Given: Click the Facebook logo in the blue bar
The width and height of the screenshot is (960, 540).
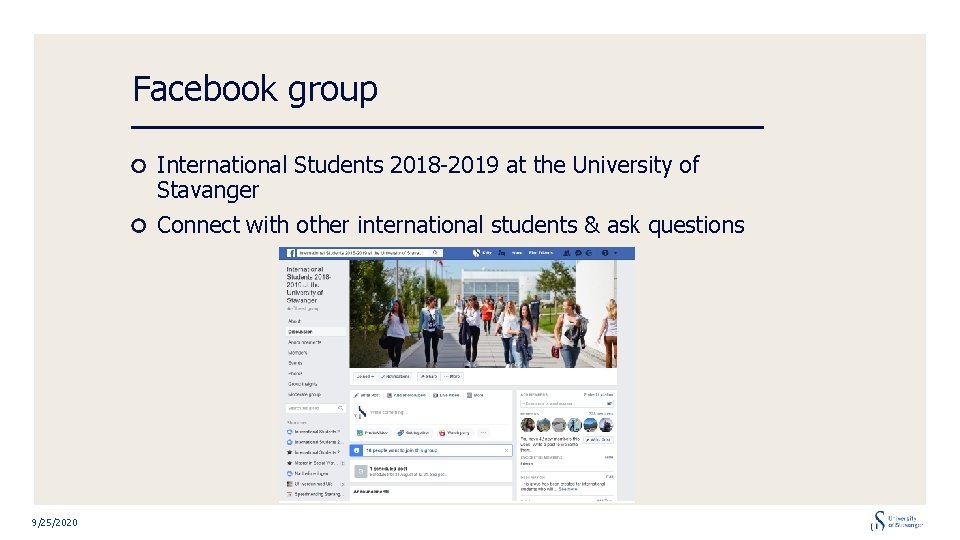Looking at the screenshot, I should point(291,253).
